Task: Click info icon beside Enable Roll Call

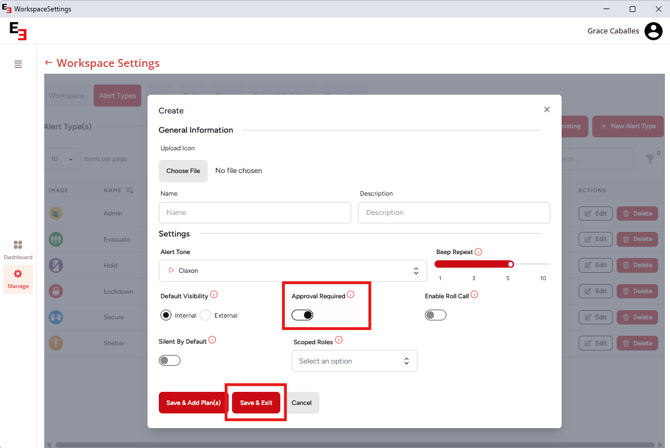Action: click(x=474, y=295)
